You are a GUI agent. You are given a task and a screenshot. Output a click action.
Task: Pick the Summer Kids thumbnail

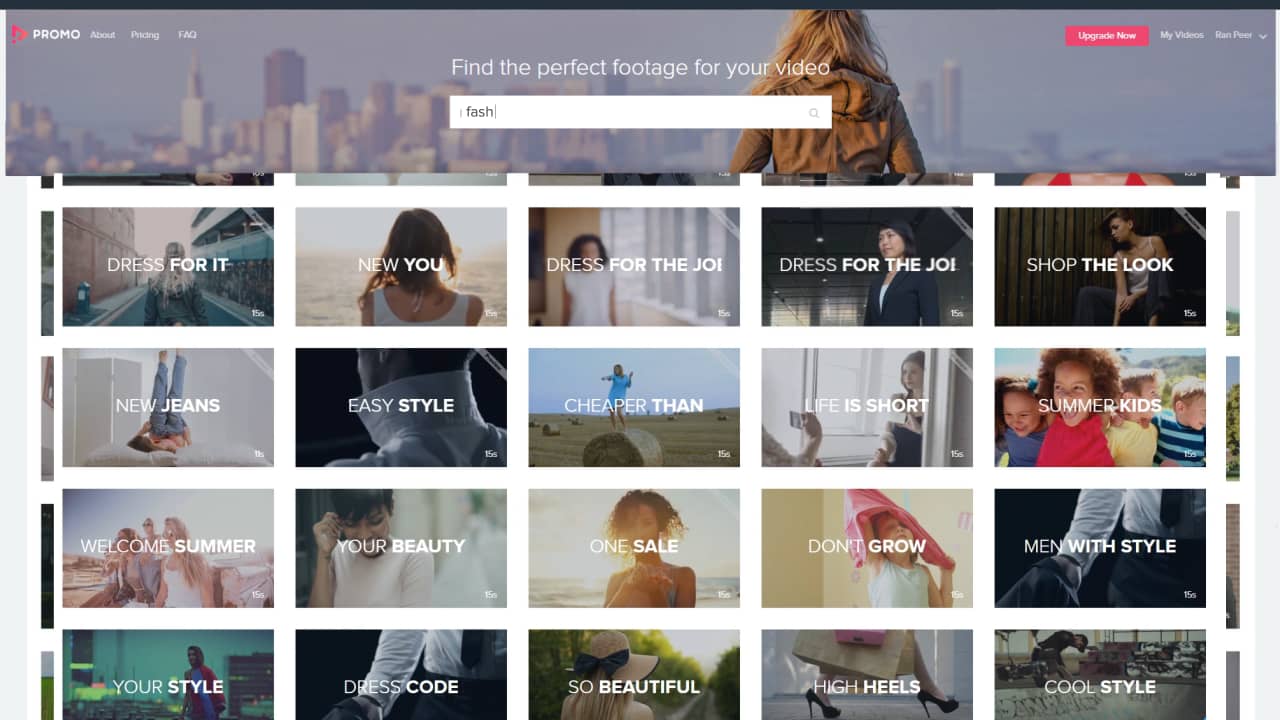[1100, 408]
